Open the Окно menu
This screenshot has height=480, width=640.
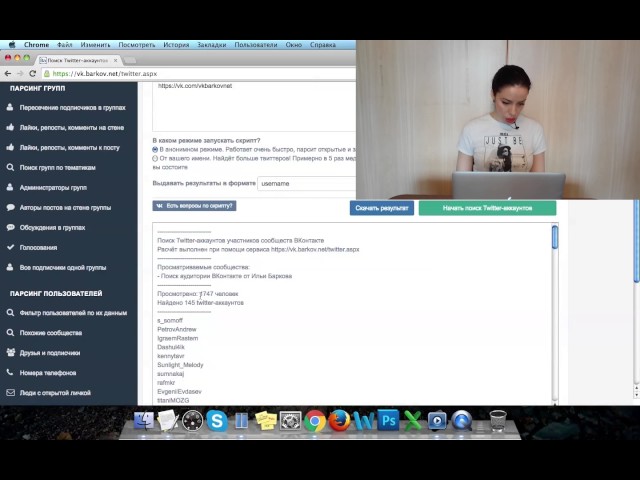[293, 45]
